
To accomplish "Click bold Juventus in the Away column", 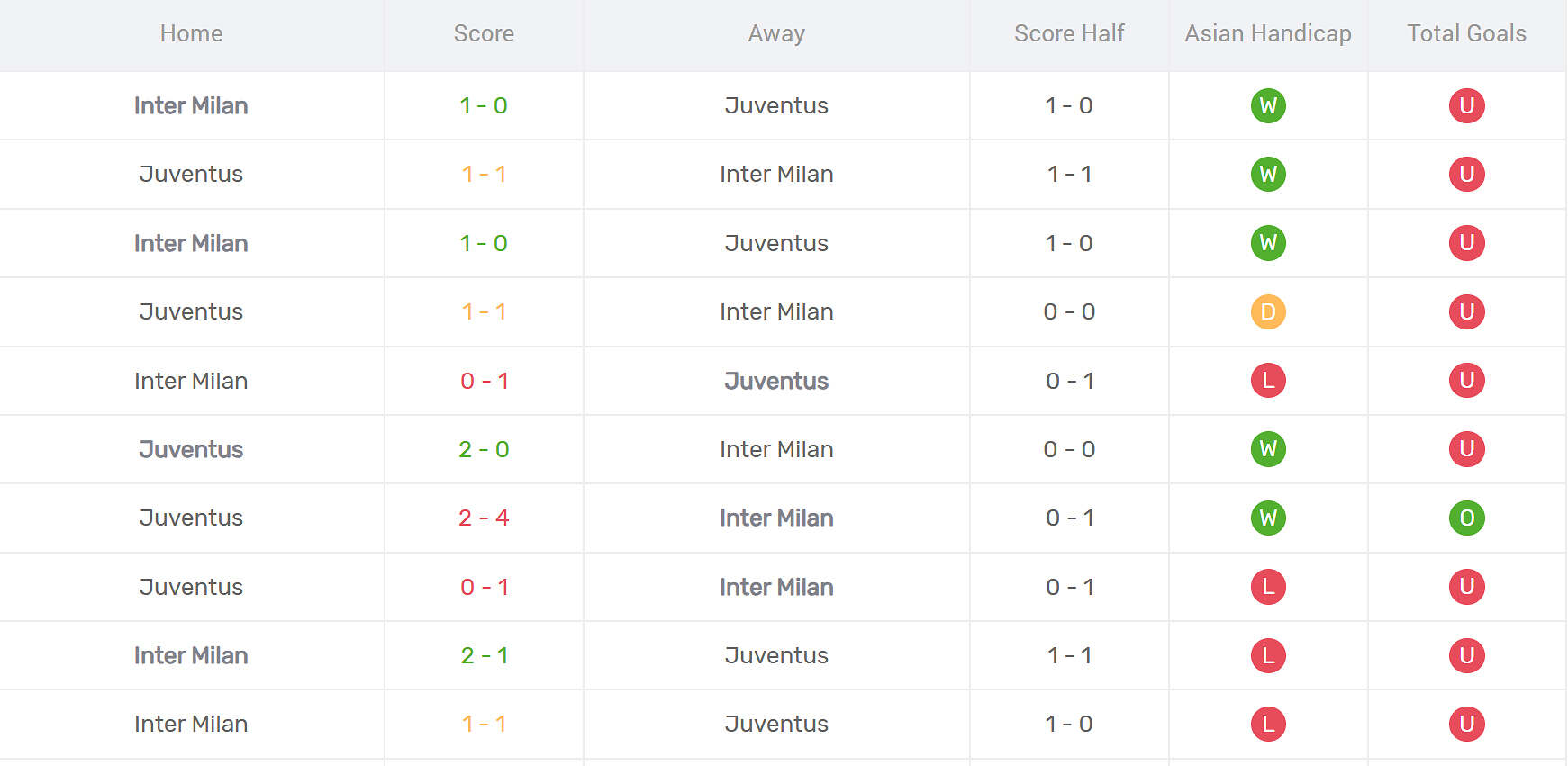I will tap(776, 381).
